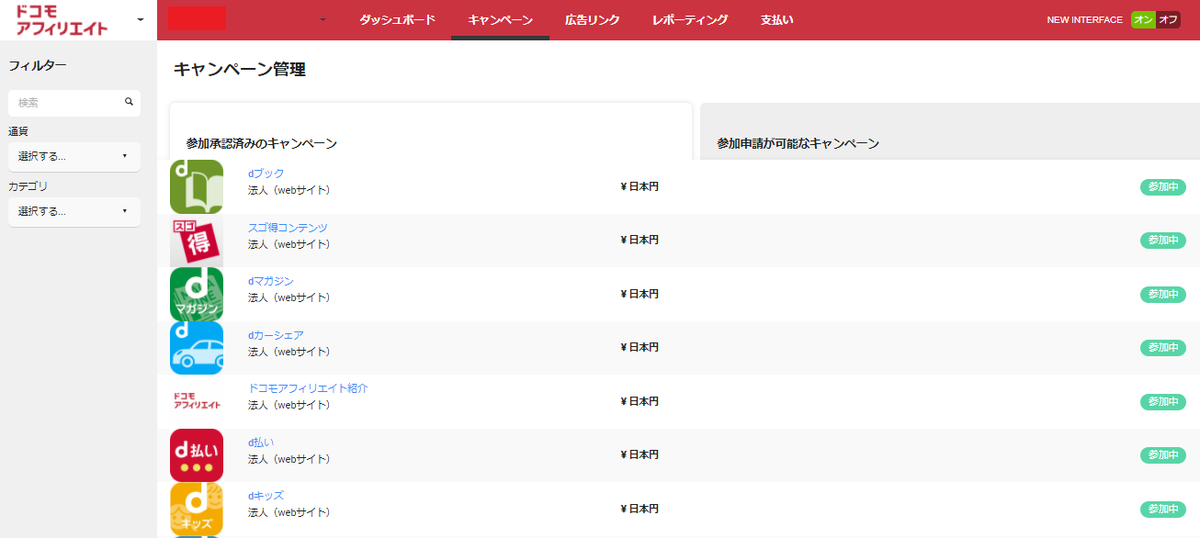Click ¥日本円 in the dブック row
This screenshot has height=538, width=1200.
(640, 186)
